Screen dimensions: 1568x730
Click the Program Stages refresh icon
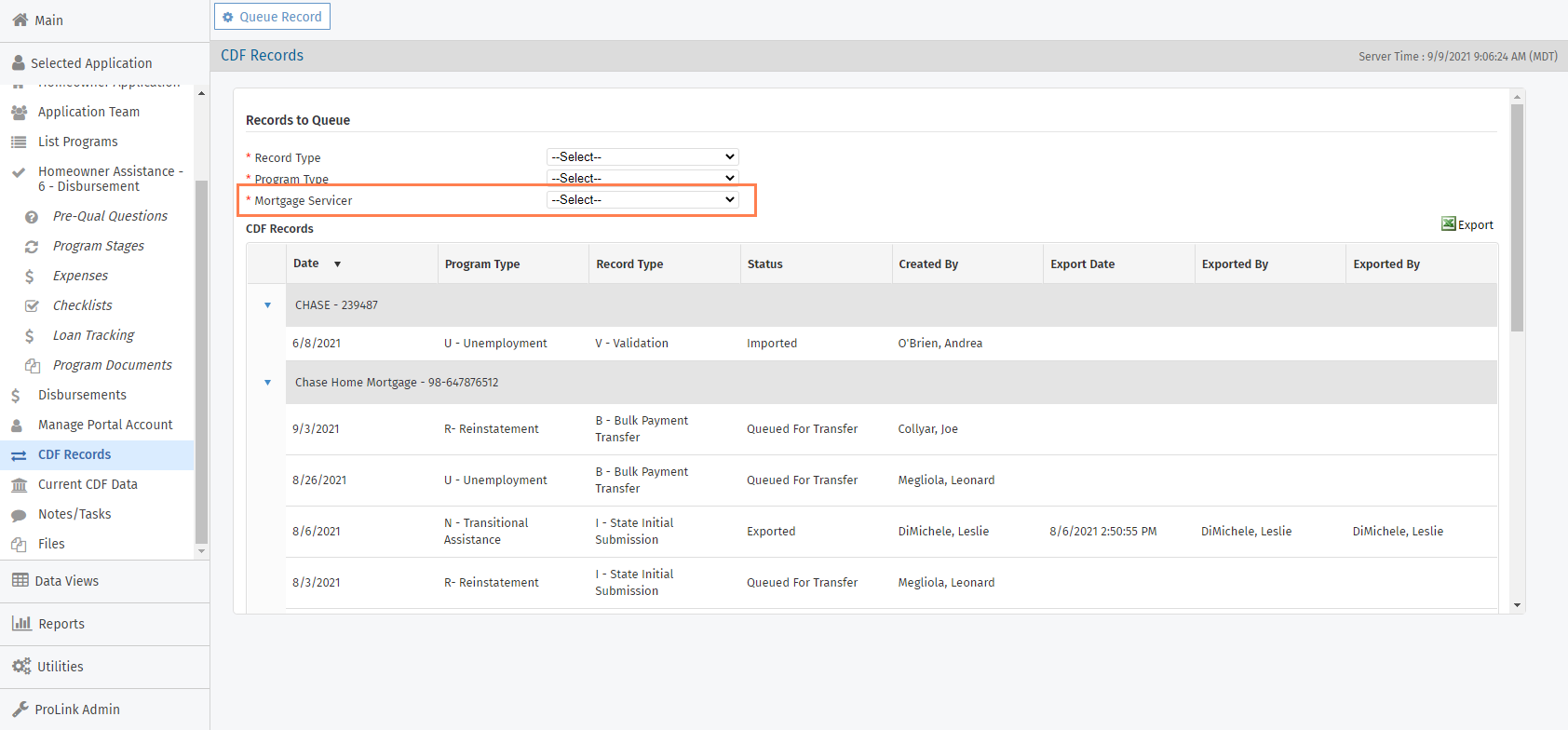click(x=32, y=247)
